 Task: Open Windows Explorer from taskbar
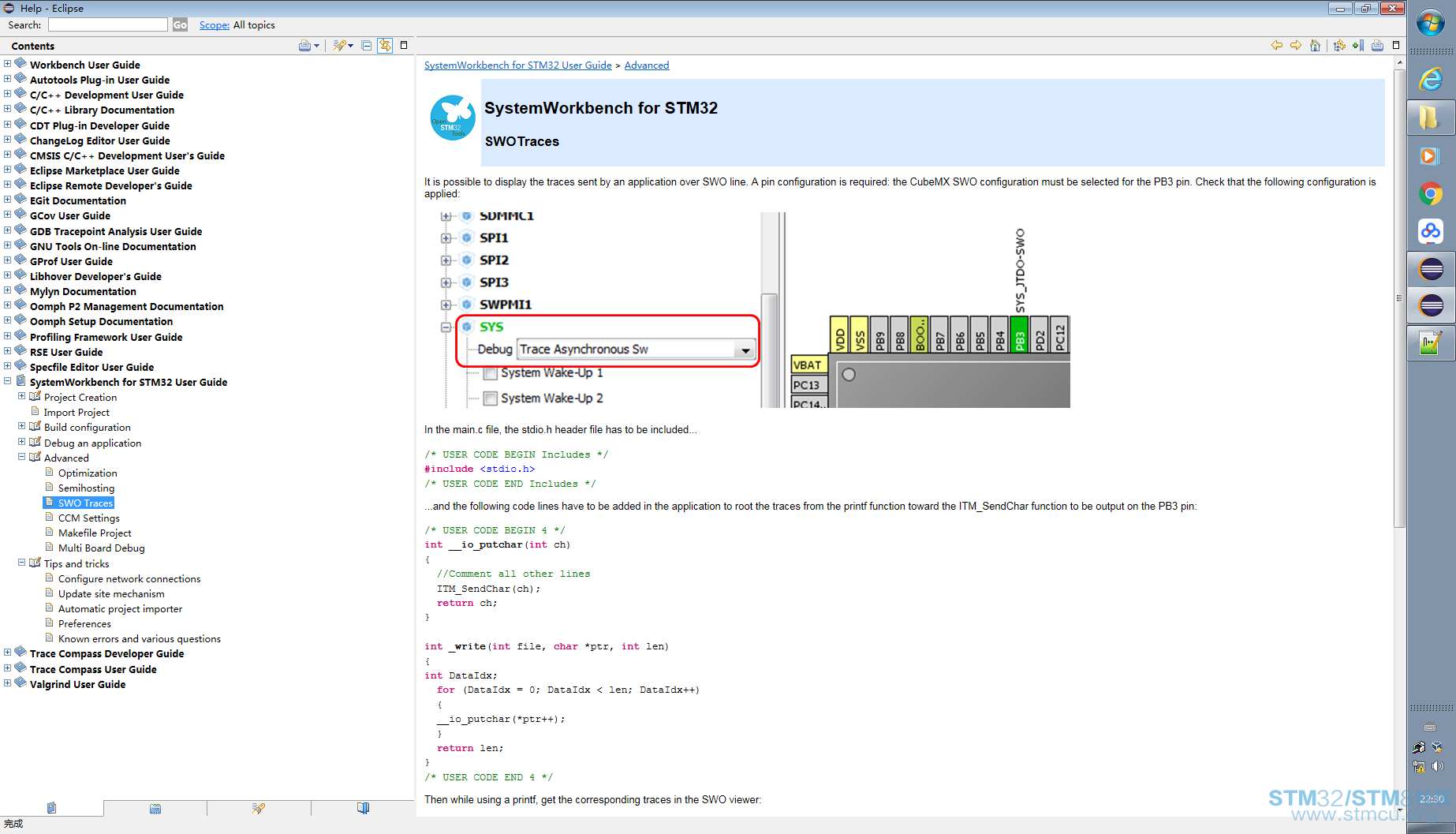(1431, 118)
